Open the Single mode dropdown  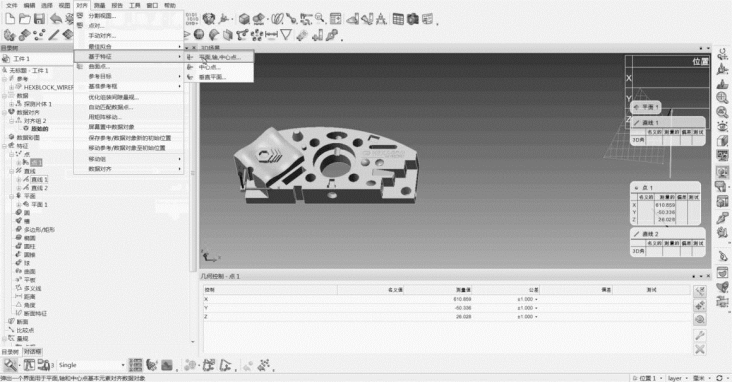click(123, 365)
